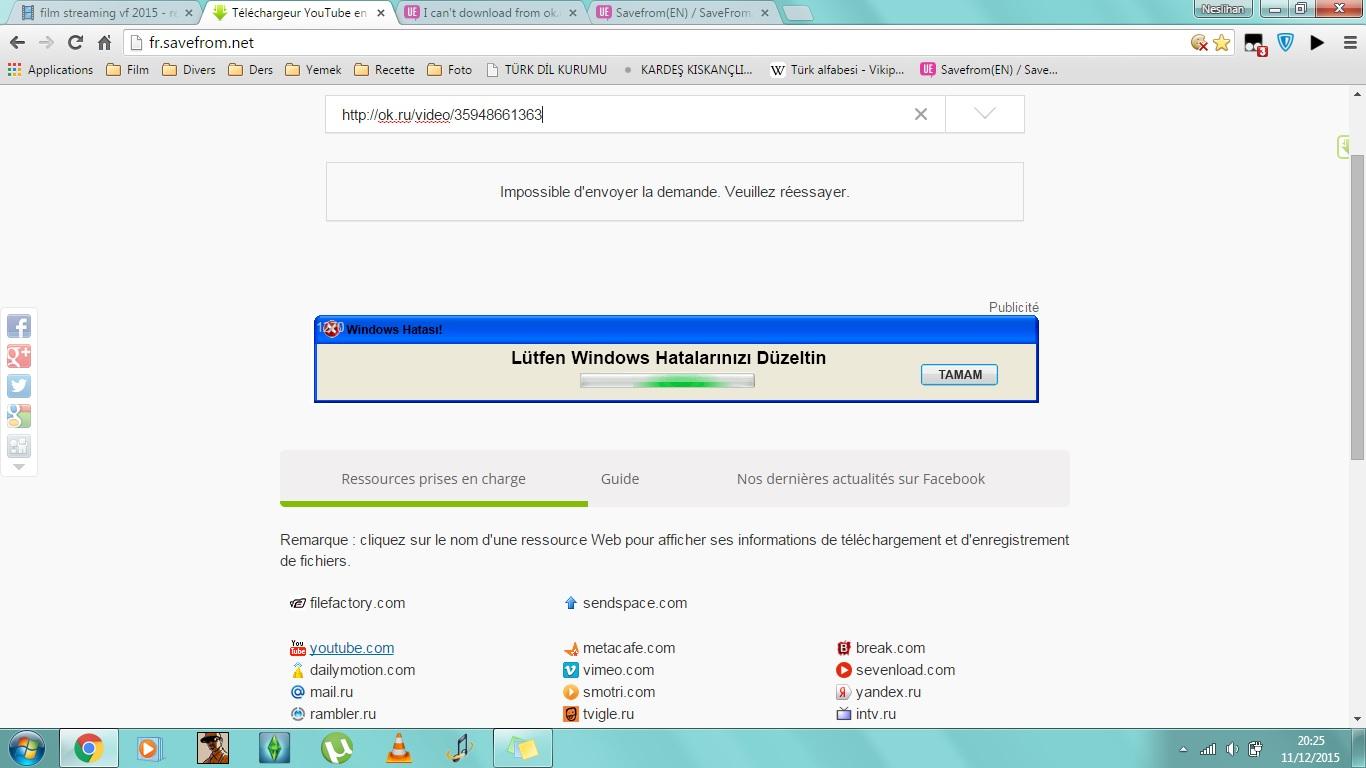
Task: Expand the share sidebar small down arrow
Action: [x=19, y=467]
